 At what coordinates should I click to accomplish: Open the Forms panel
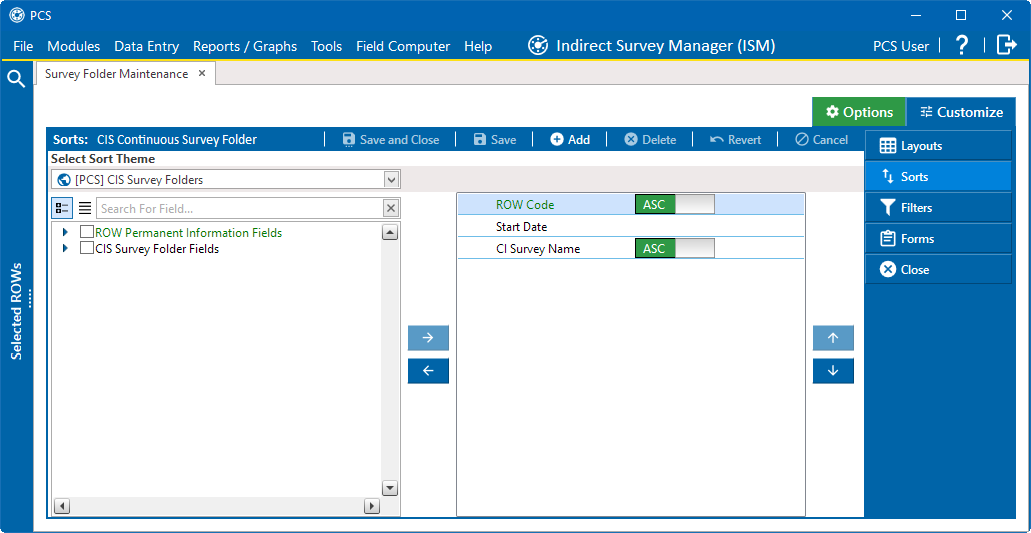pos(938,239)
